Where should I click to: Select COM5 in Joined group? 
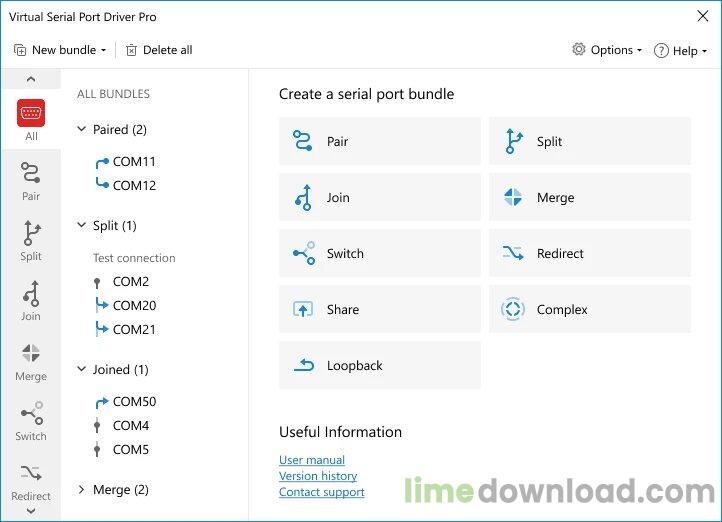coord(131,449)
